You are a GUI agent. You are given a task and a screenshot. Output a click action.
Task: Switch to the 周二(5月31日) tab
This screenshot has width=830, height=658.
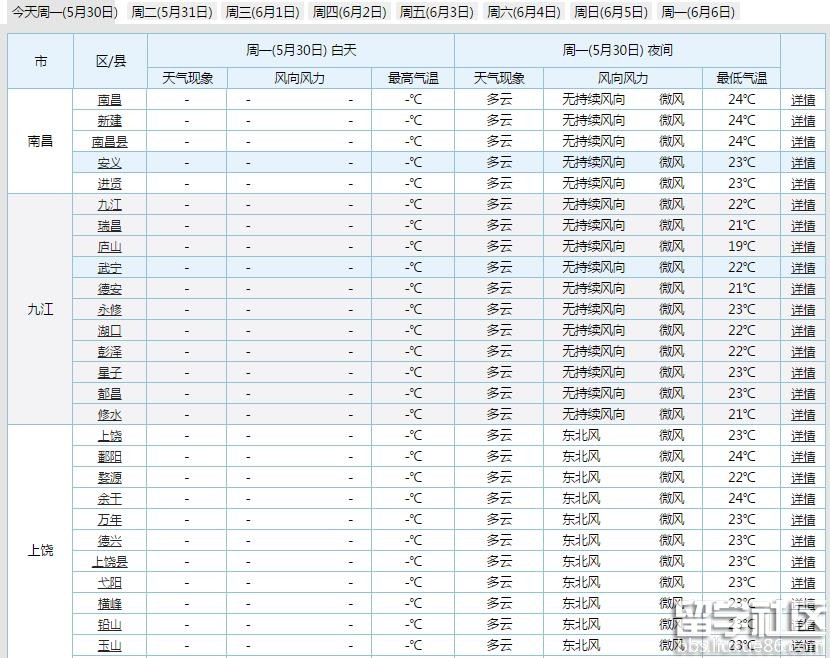pyautogui.click(x=172, y=12)
